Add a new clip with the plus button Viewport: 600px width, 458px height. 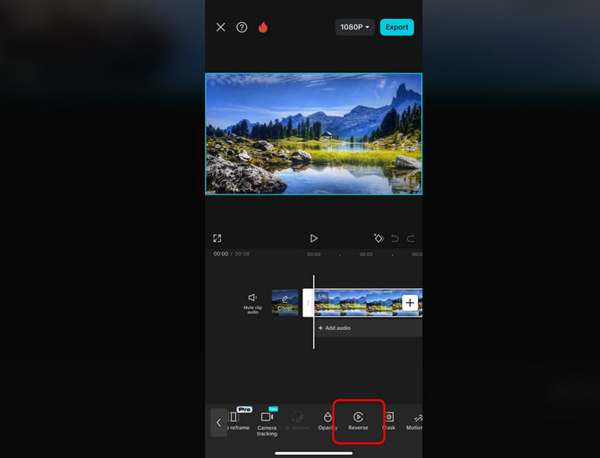410,303
